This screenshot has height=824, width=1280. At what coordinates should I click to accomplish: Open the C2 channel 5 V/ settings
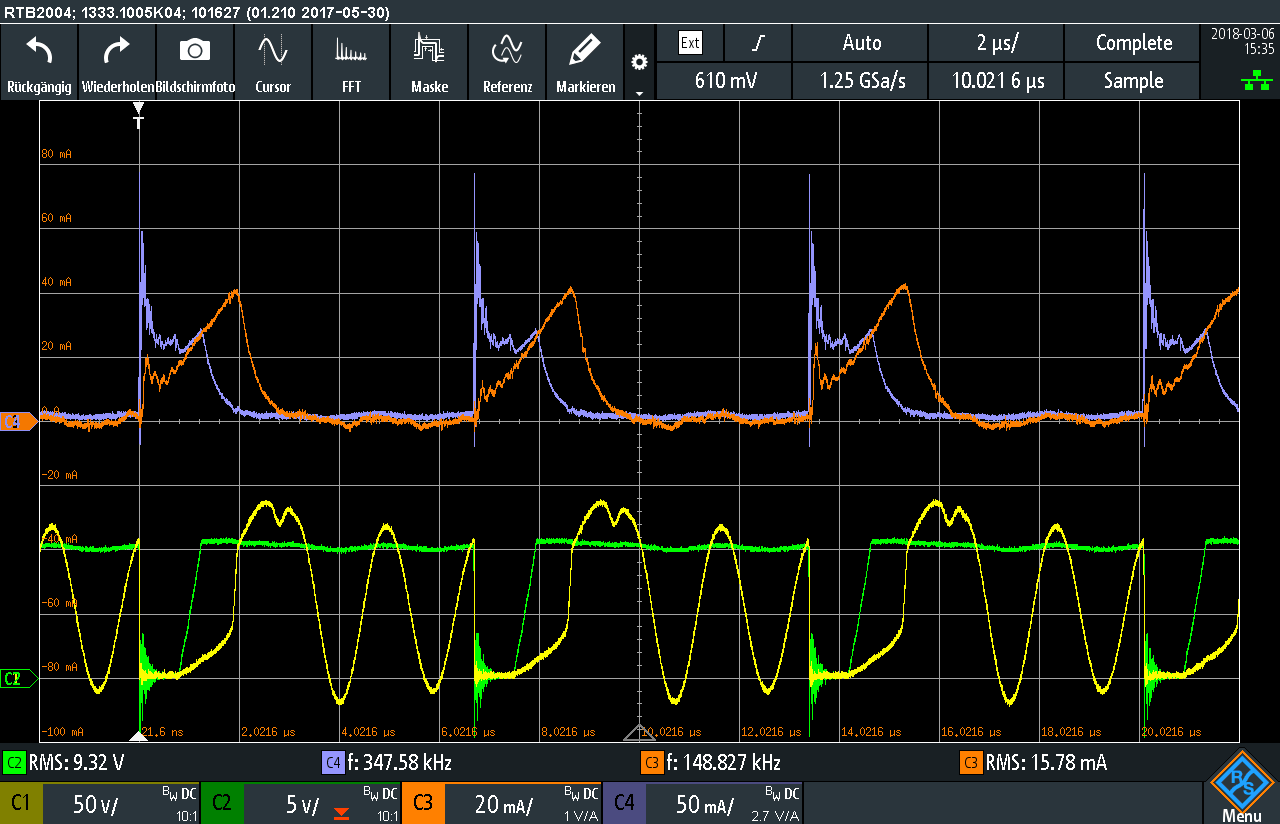301,803
